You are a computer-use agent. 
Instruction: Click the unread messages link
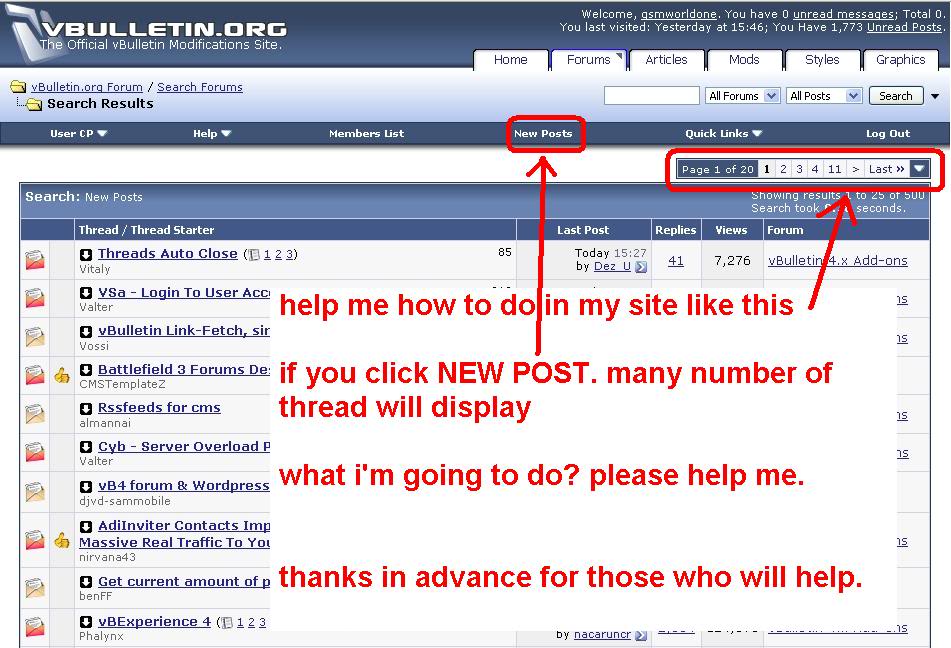click(844, 14)
